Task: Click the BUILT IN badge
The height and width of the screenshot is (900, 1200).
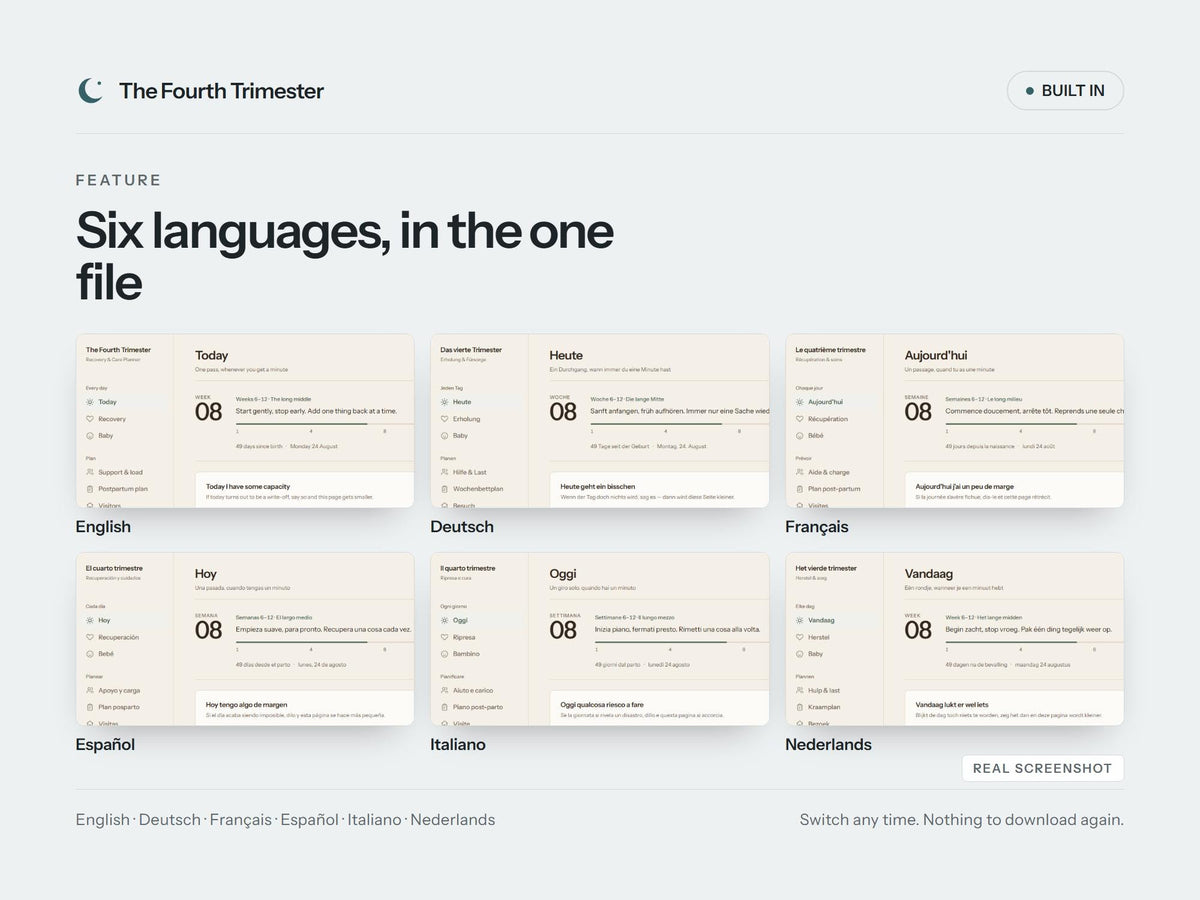Action: click(1065, 91)
